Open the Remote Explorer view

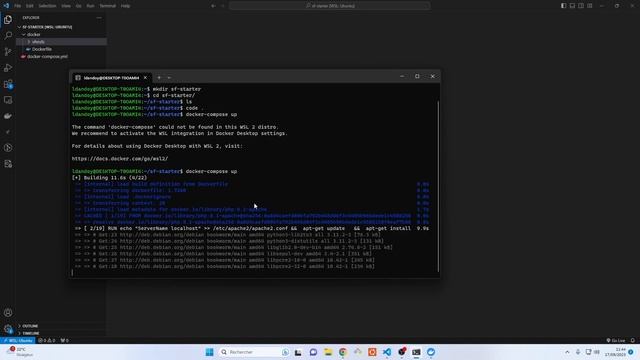(8, 100)
